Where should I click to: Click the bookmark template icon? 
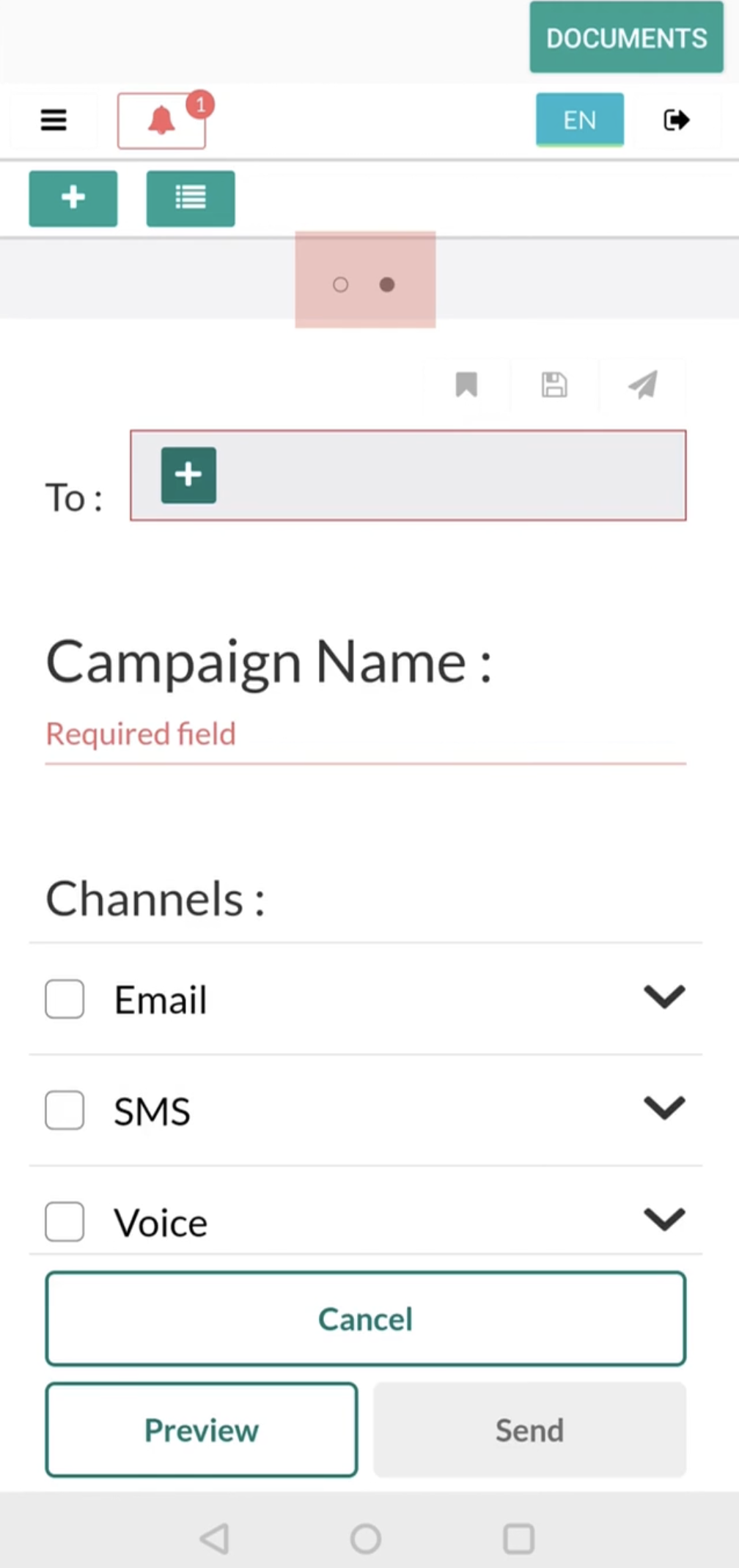tap(466, 385)
